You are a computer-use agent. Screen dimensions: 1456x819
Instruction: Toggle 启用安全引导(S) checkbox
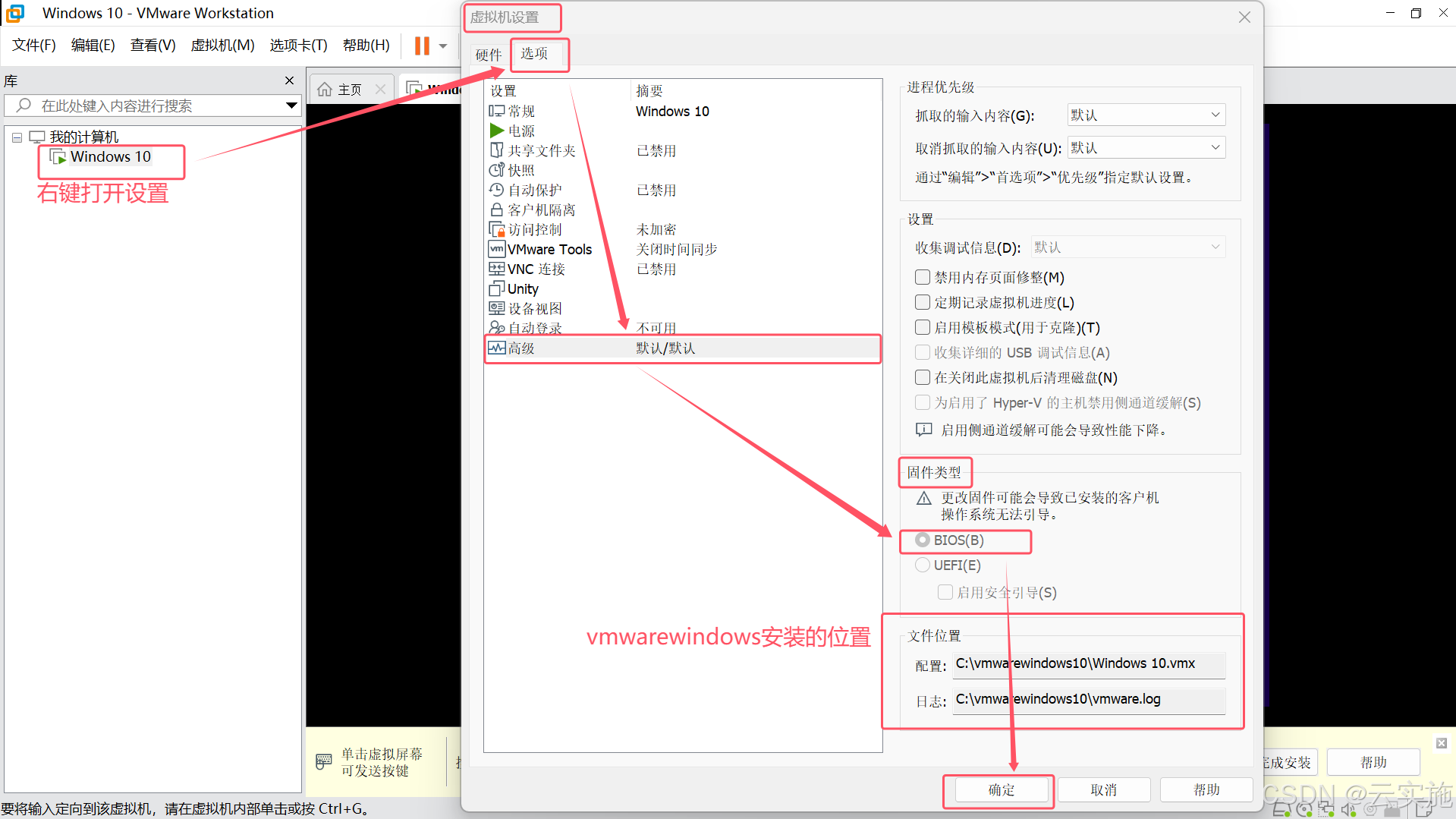coord(945,592)
